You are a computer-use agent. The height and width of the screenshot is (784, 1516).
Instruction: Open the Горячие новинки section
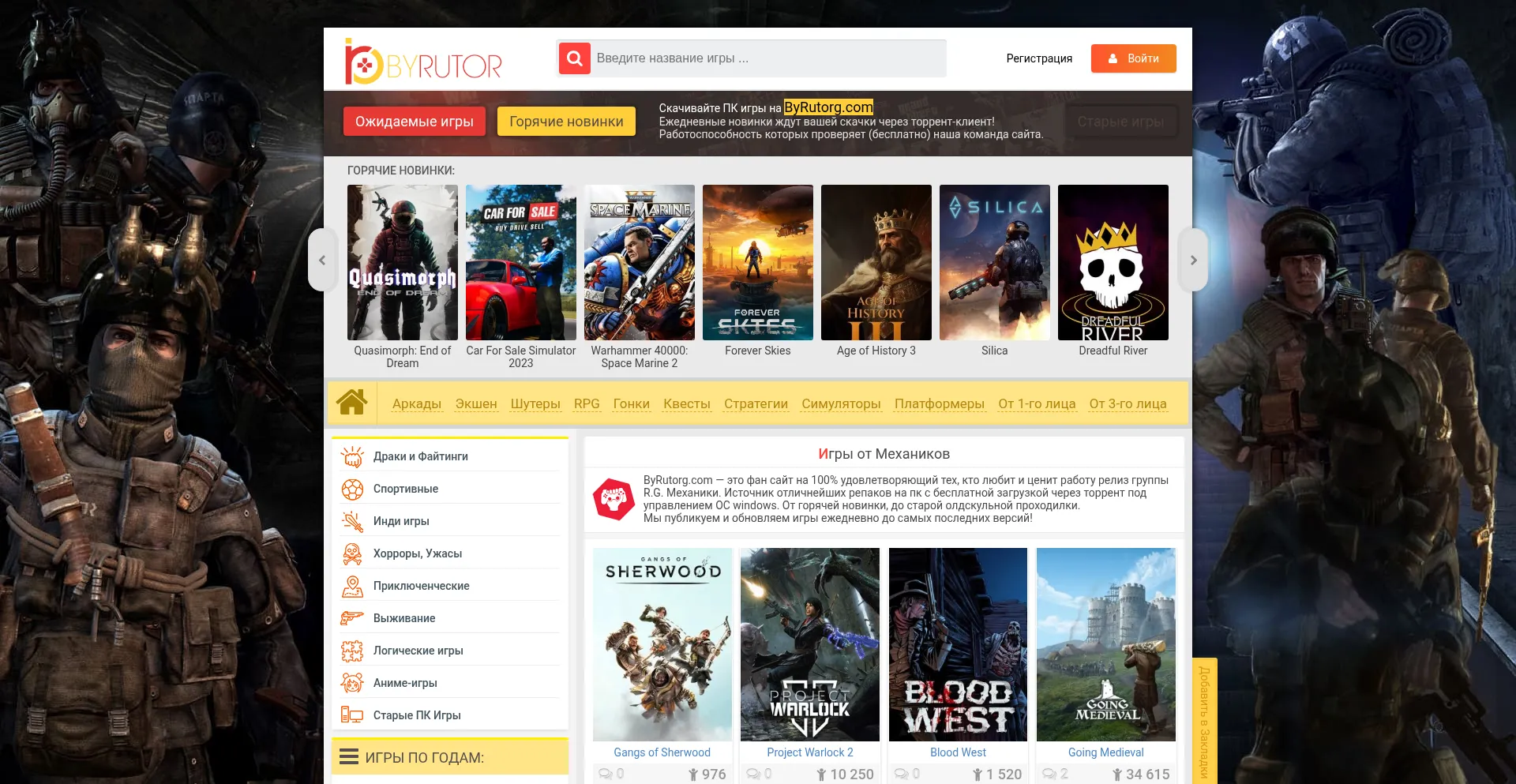(x=566, y=122)
